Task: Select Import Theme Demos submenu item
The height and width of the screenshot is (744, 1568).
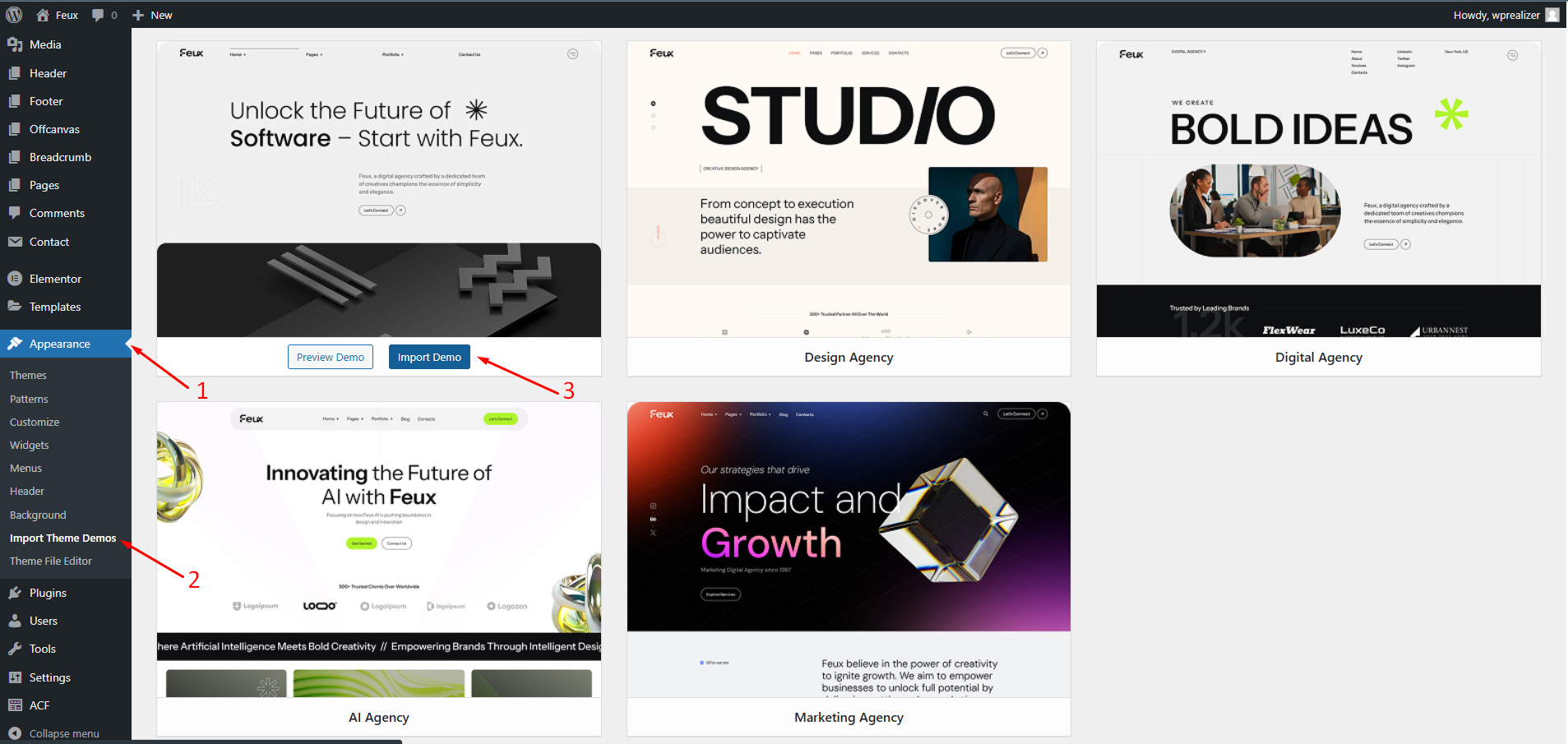Action: [x=62, y=538]
